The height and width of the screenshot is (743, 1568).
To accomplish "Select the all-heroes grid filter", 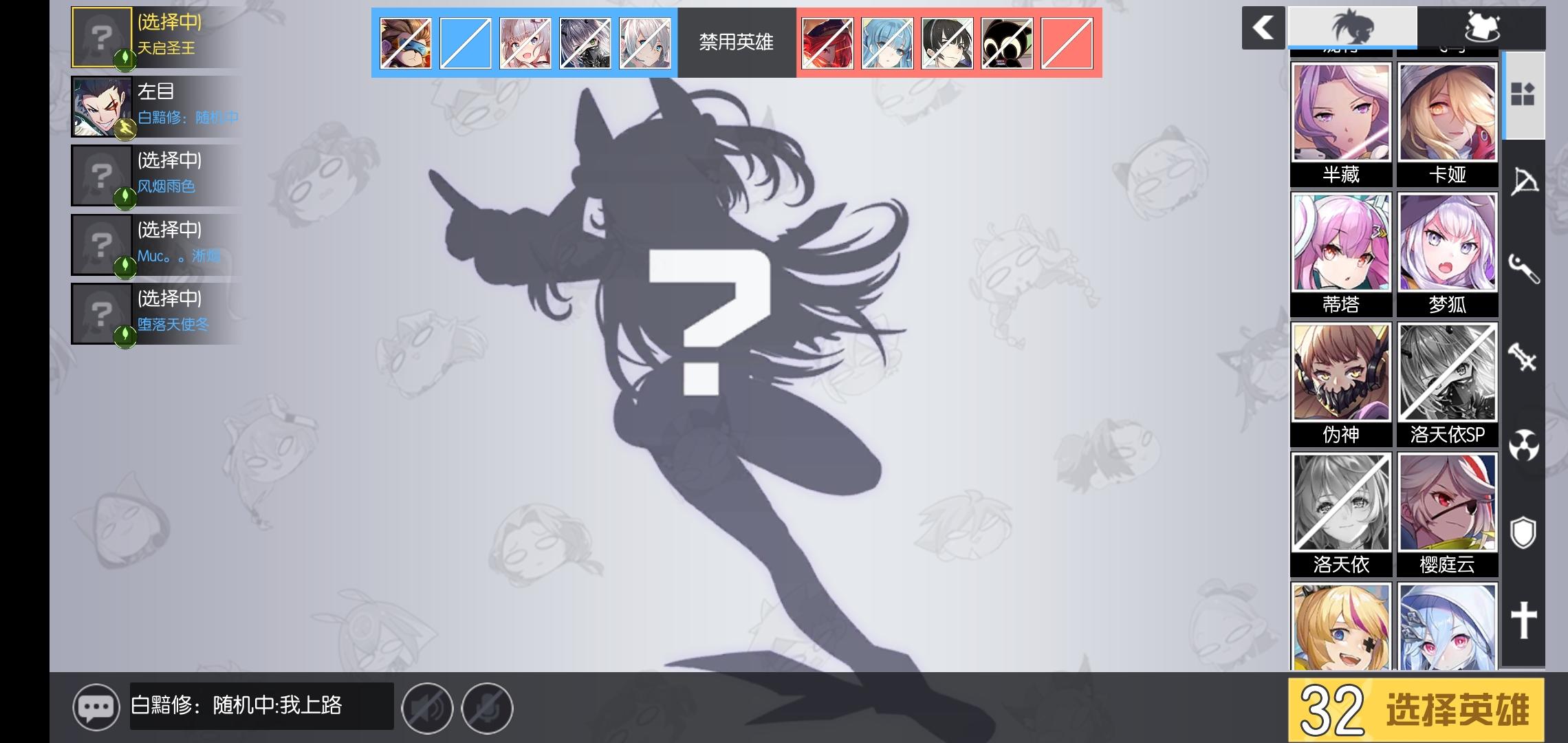I will click(x=1523, y=94).
